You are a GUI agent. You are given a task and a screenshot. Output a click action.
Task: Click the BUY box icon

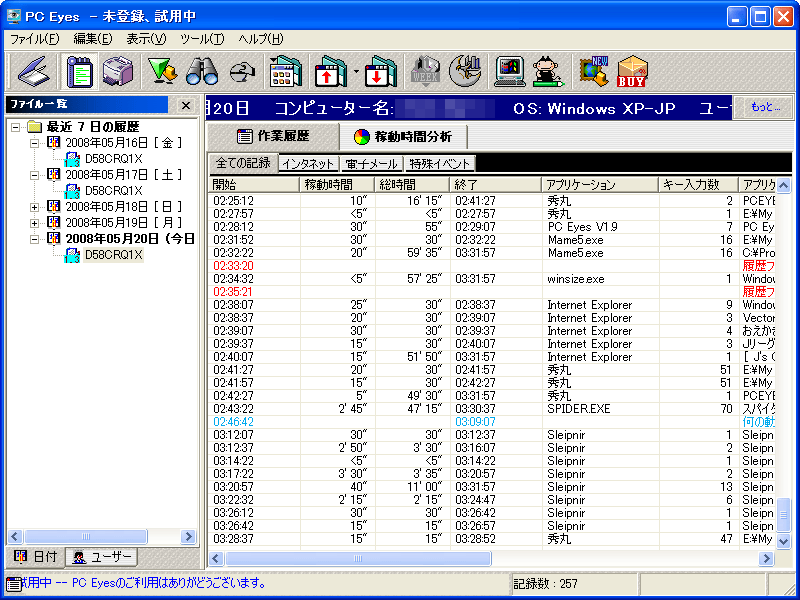tap(632, 71)
